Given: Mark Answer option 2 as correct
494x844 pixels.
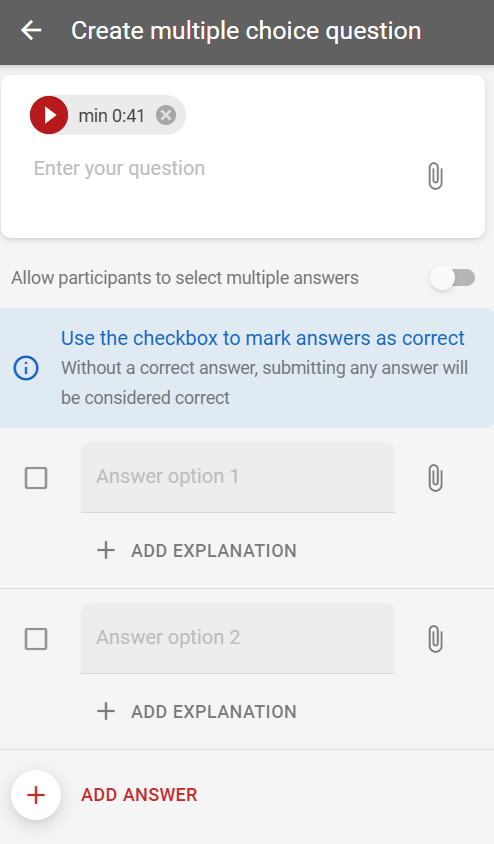Looking at the screenshot, I should pos(36,639).
